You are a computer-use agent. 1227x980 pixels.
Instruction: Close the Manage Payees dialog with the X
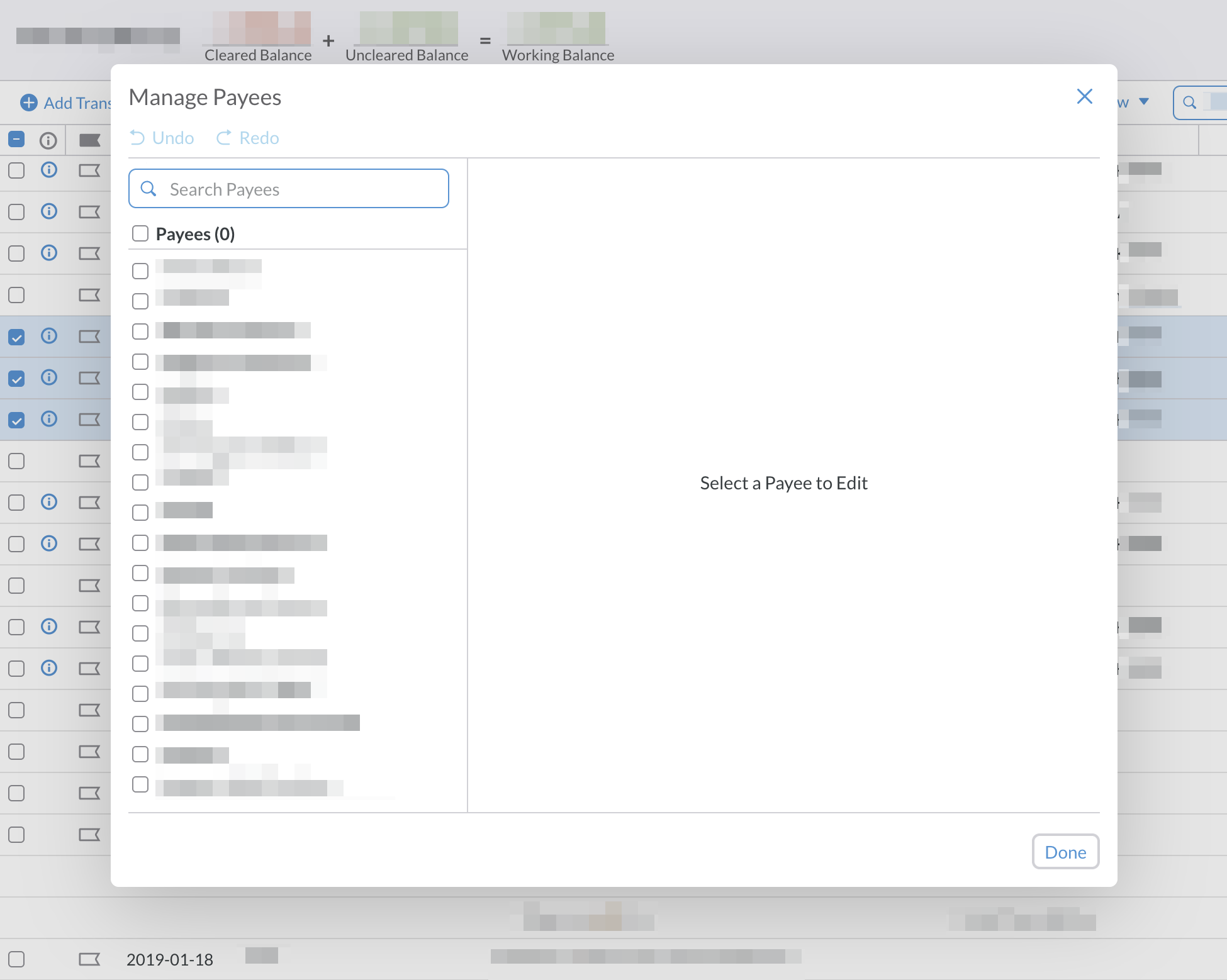pos(1084,96)
